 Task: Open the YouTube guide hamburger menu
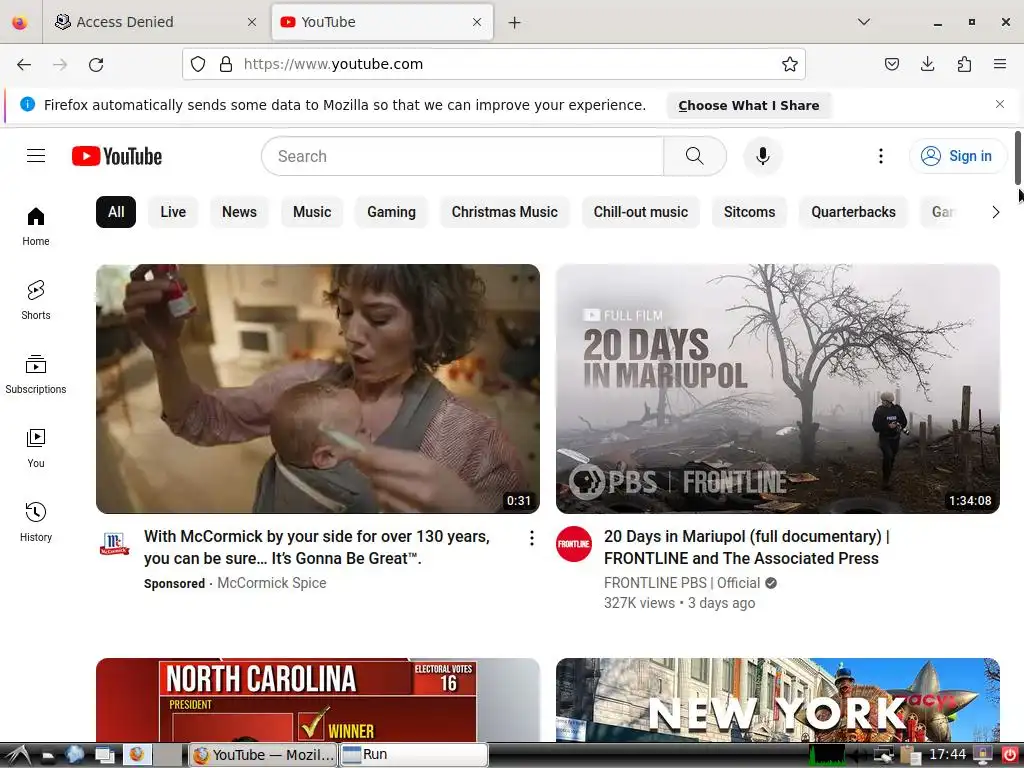36,156
